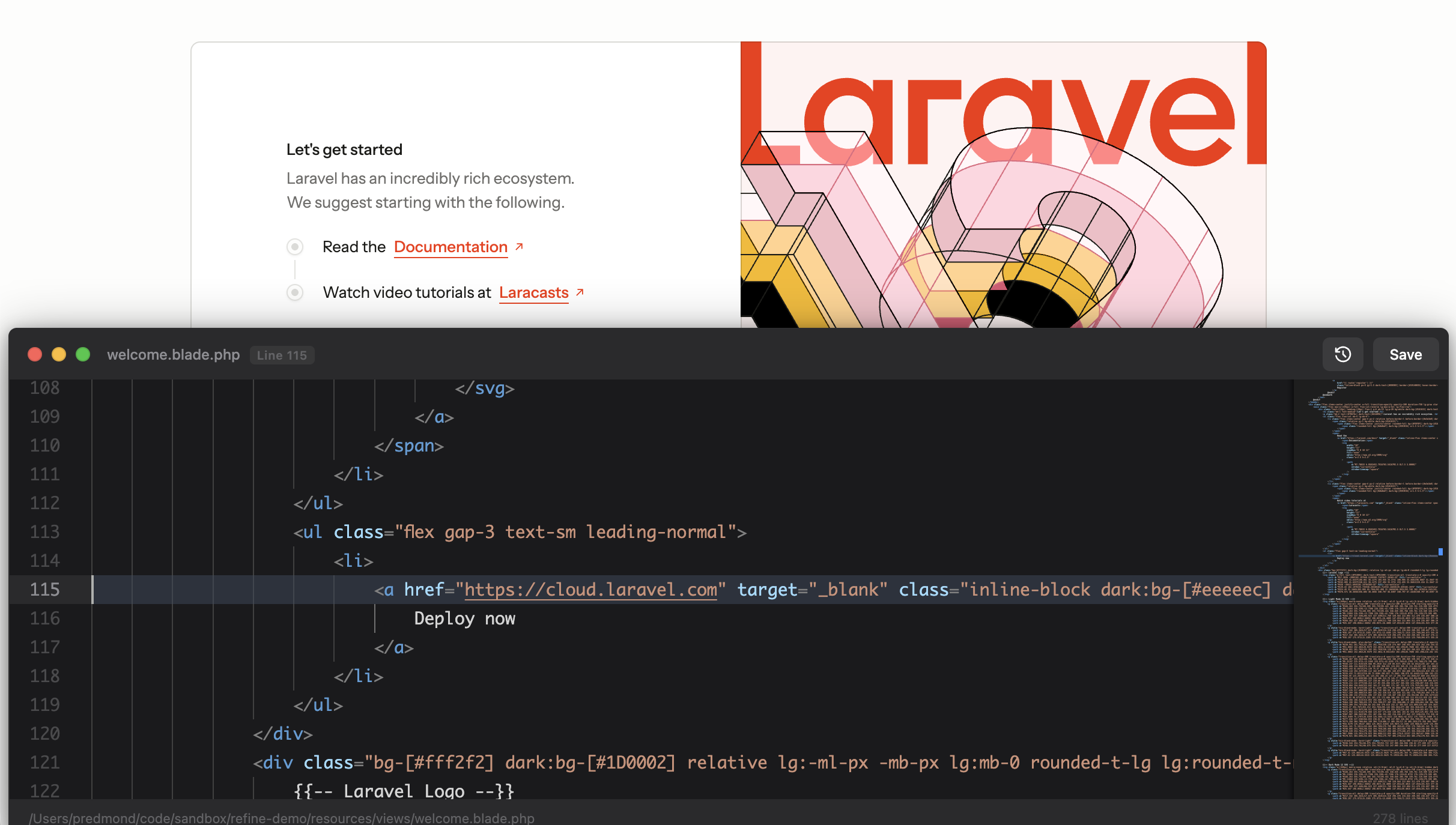Screen dimensions: 1456x825
Task: Select the bullet circle next to Watch video tutorials
Action: tap(295, 292)
